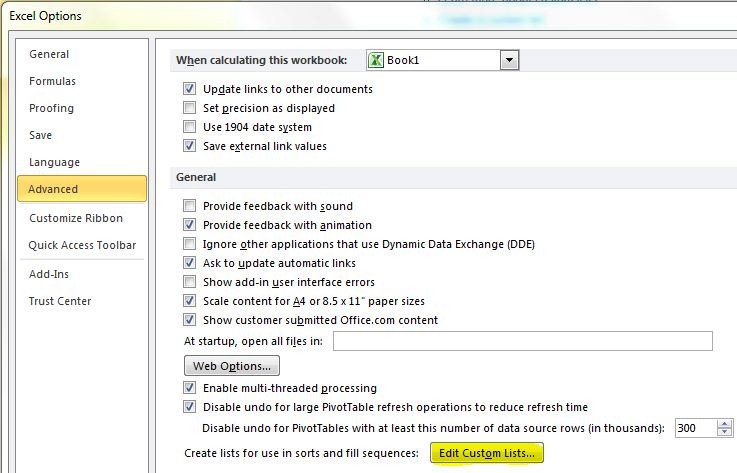Click the Excel workbook icon beside Book1
The image size is (737, 473).
tap(376, 60)
